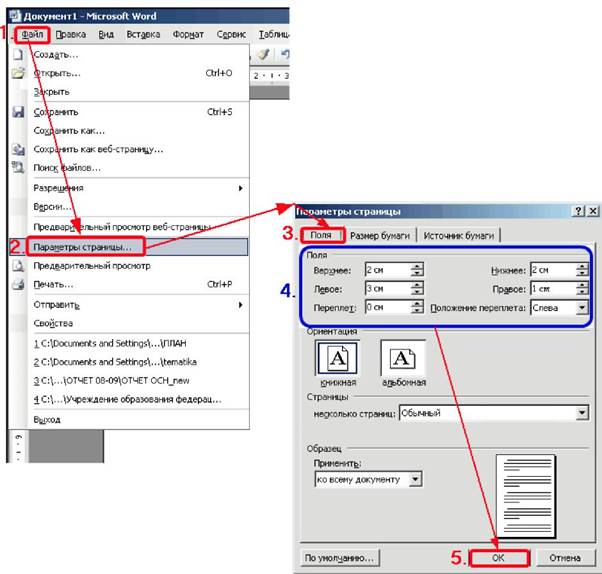Click the Правое margin field
This screenshot has width=602, height=574.
pyautogui.click(x=553, y=288)
